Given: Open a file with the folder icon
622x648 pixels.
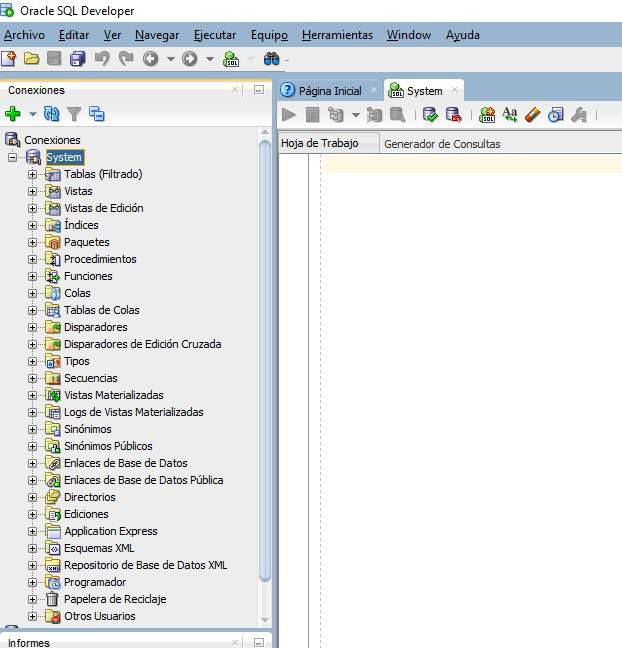Looking at the screenshot, I should [31, 59].
